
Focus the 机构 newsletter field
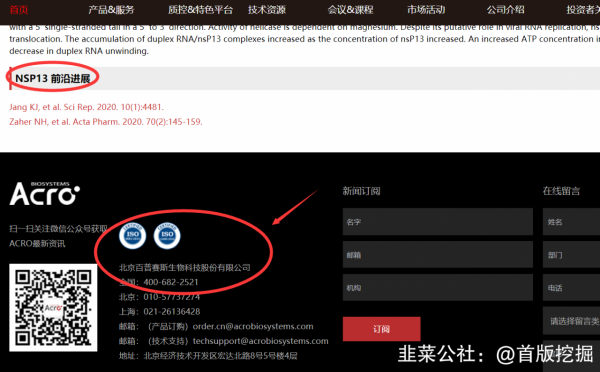tap(438, 287)
